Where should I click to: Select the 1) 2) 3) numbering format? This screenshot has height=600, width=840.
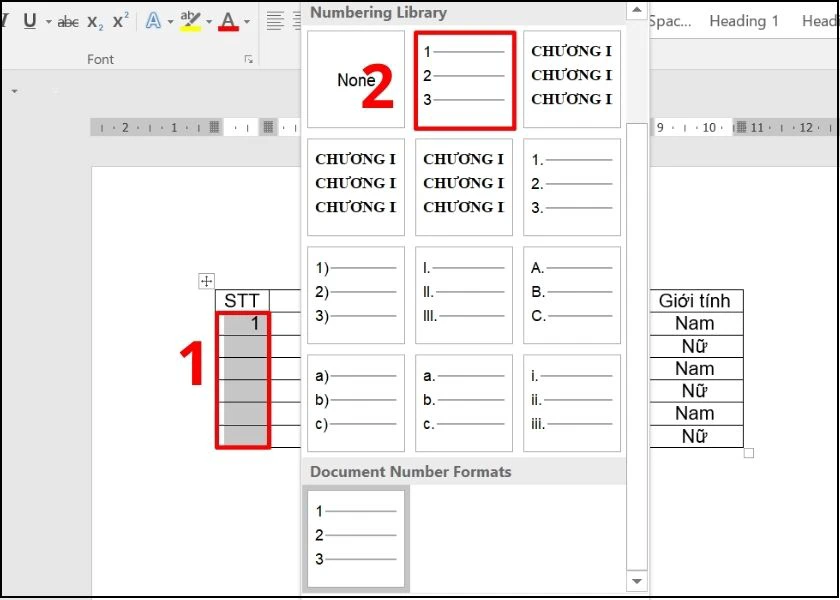click(x=356, y=295)
